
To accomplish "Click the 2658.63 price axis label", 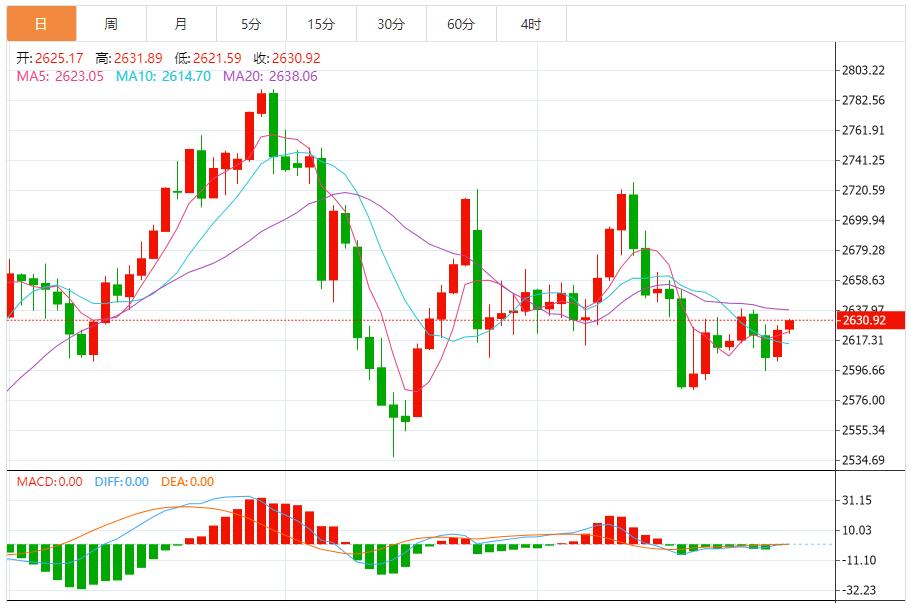I will coord(863,280).
